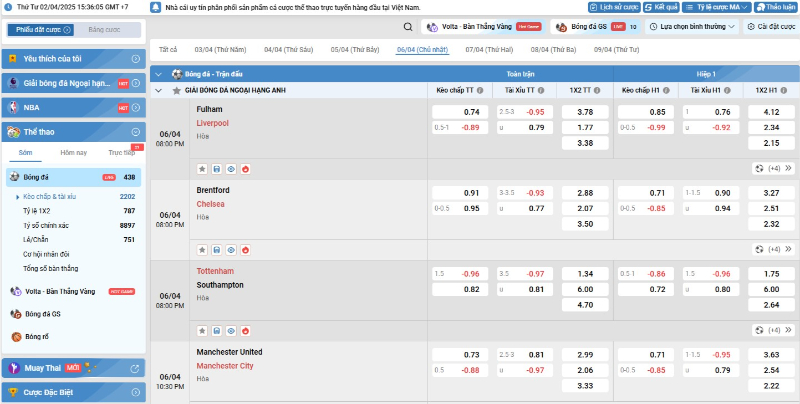This screenshot has width=800, height=404.
Task: Open Lựa chọn bình thường dropdown
Action: pyautogui.click(x=692, y=27)
